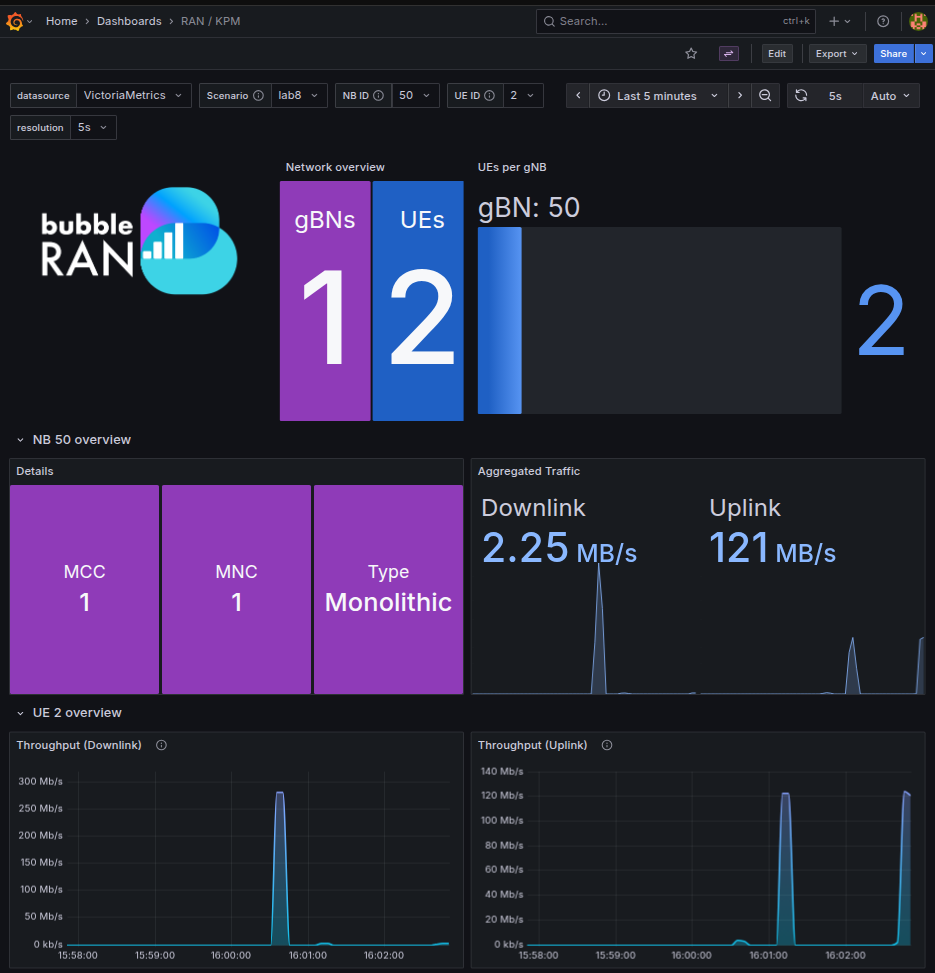Viewport: 935px width, 973px height.
Task: Open the resolution 5s dropdown
Action: [93, 128]
